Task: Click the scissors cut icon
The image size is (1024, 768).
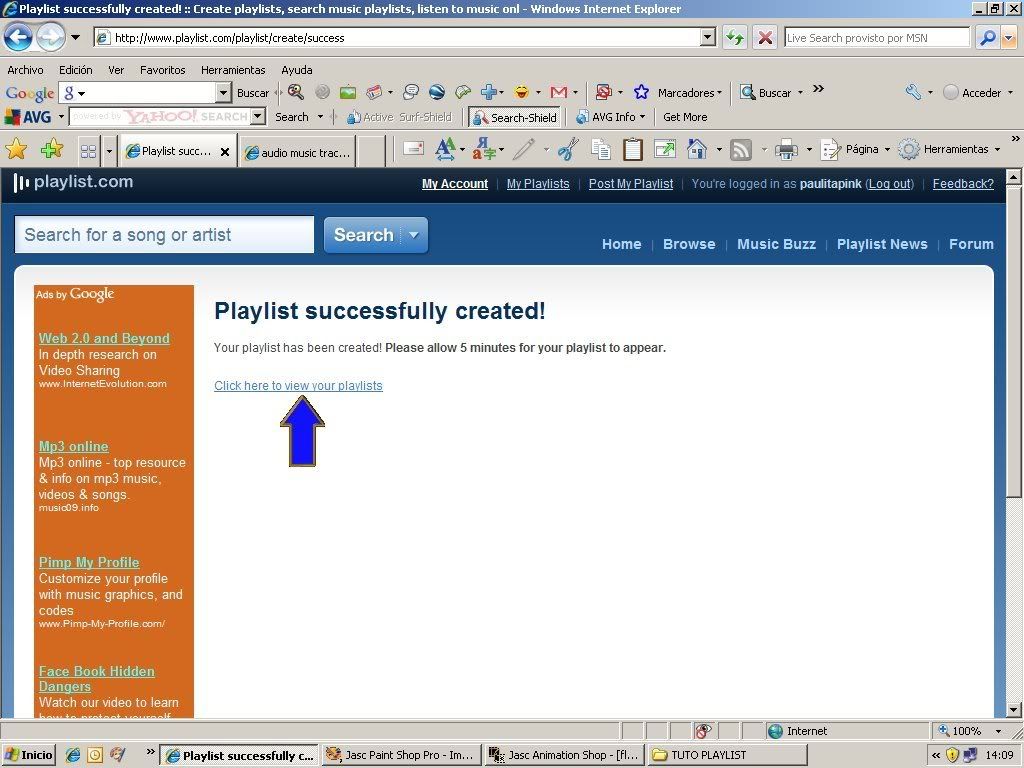Action: coord(568,150)
